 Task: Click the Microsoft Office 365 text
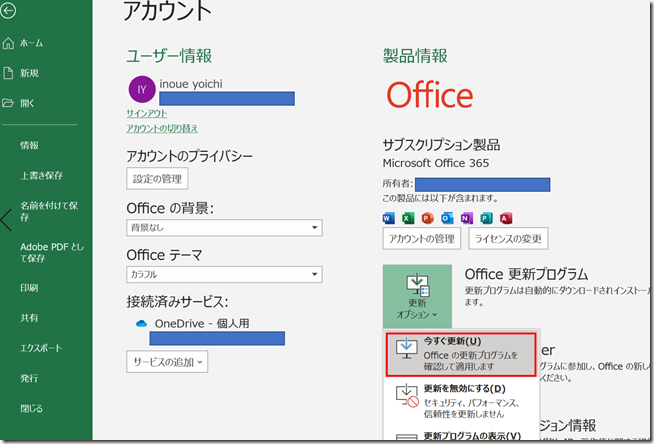(x=435, y=163)
